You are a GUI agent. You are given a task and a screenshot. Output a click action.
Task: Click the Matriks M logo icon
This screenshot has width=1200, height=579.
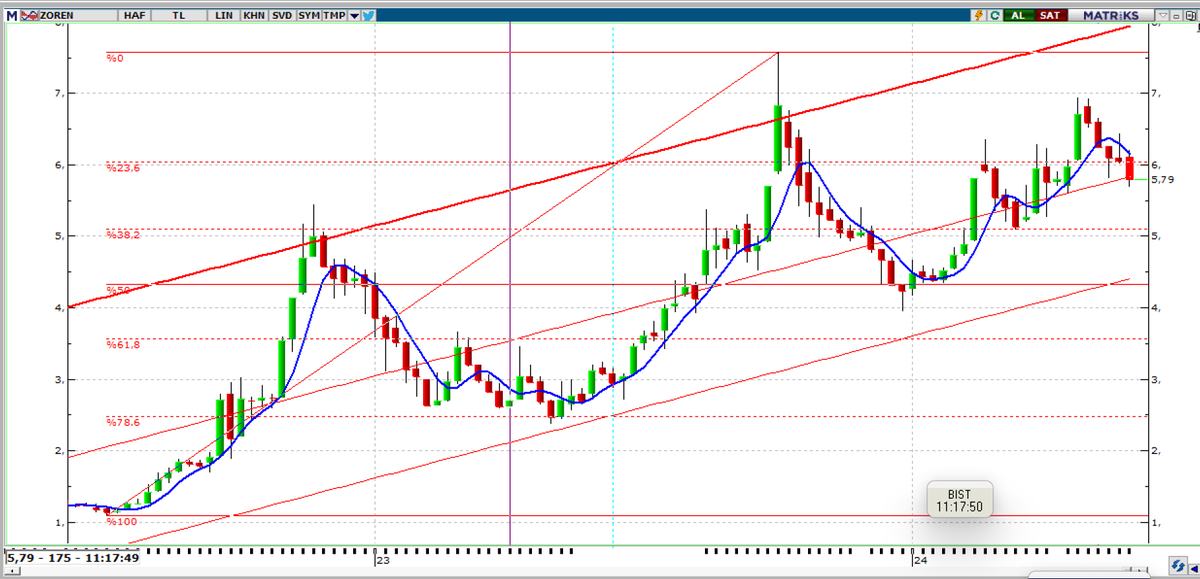click(11, 15)
